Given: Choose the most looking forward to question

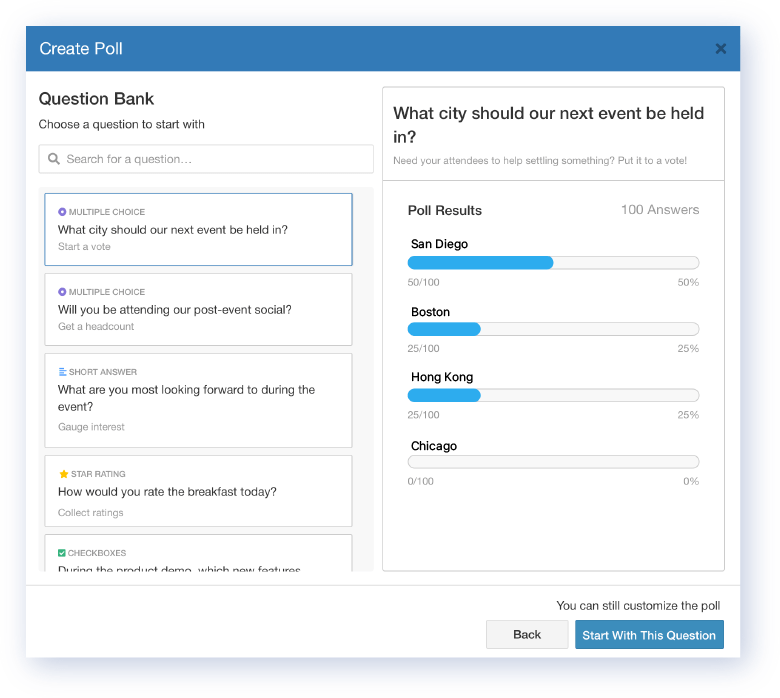Looking at the screenshot, I should pyautogui.click(x=198, y=400).
